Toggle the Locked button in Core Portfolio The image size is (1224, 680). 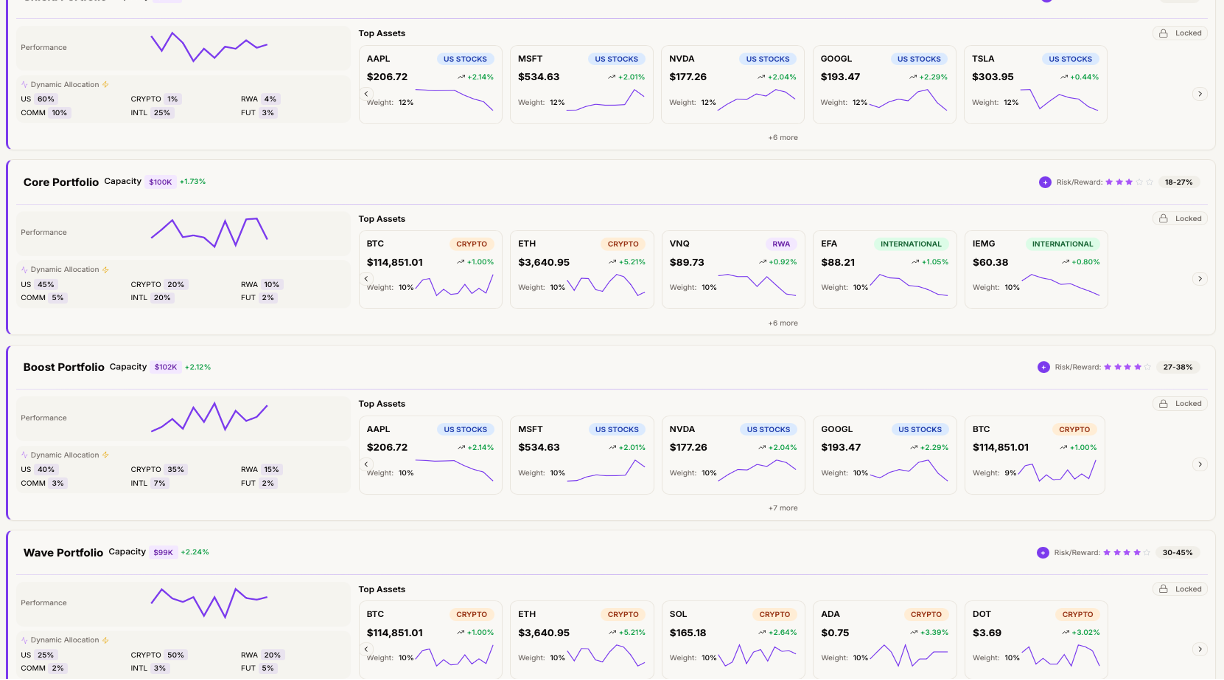click(1180, 218)
